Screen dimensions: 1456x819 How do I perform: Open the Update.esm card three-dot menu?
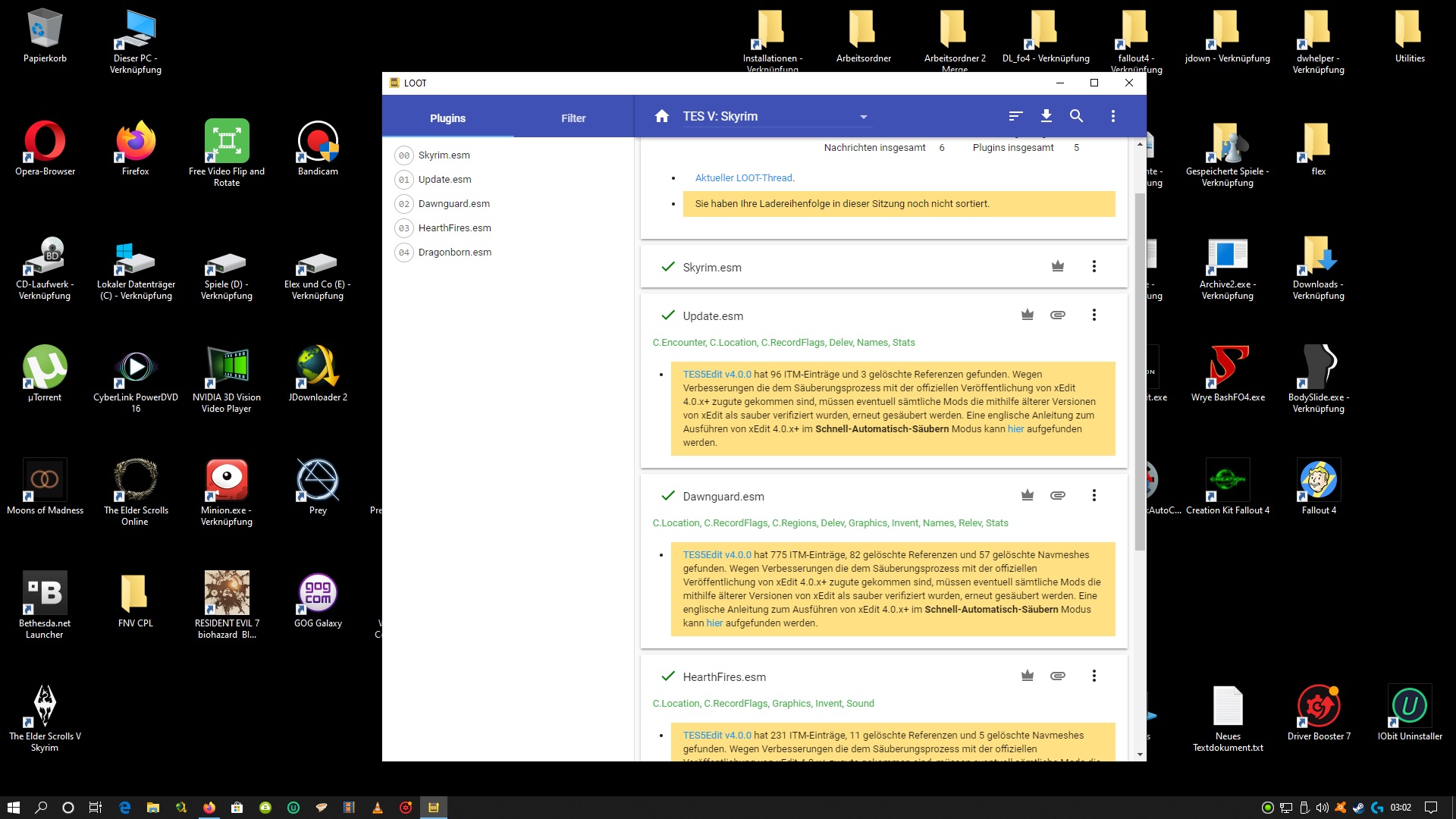[x=1094, y=315]
